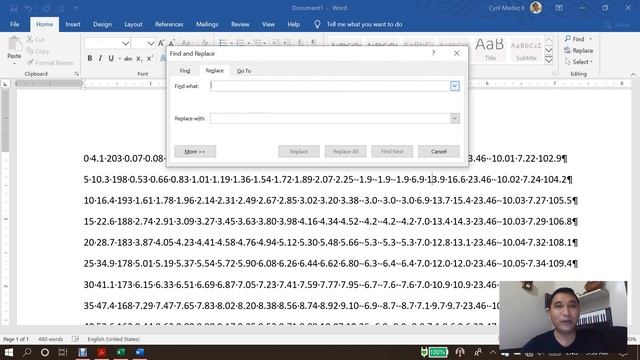
Task: Toggle Italic formatting
Action: tap(100, 58)
